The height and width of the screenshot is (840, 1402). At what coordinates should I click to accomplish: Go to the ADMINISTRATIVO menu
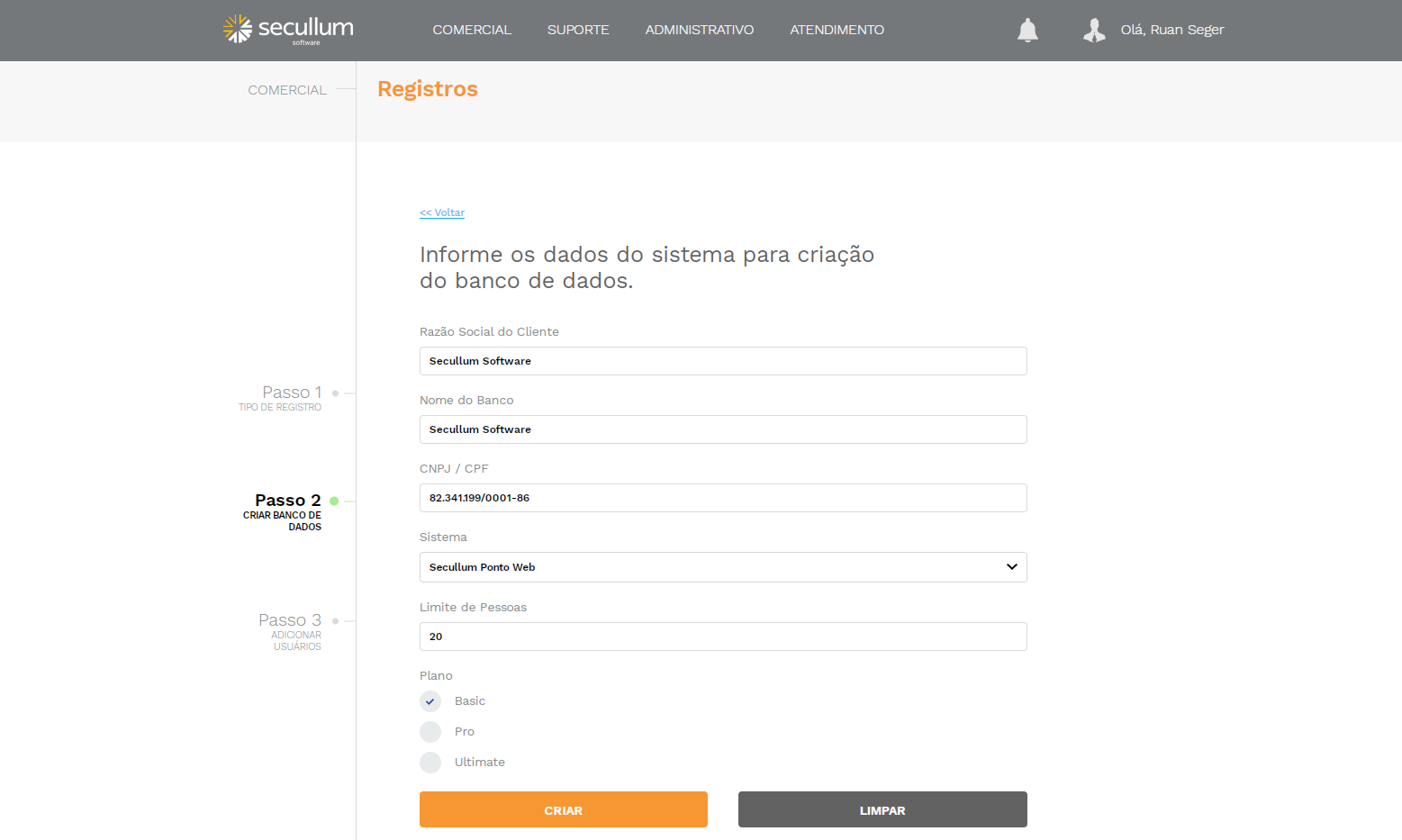coord(700,30)
